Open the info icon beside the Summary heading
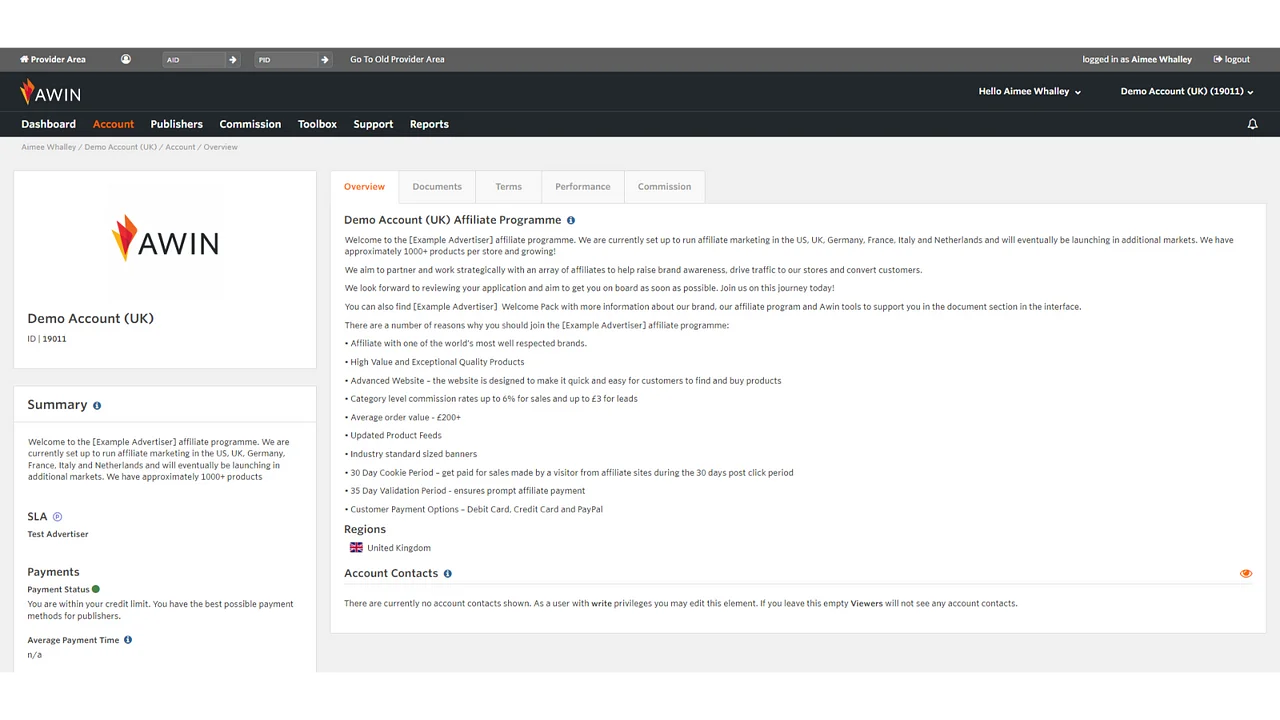 [x=97, y=405]
